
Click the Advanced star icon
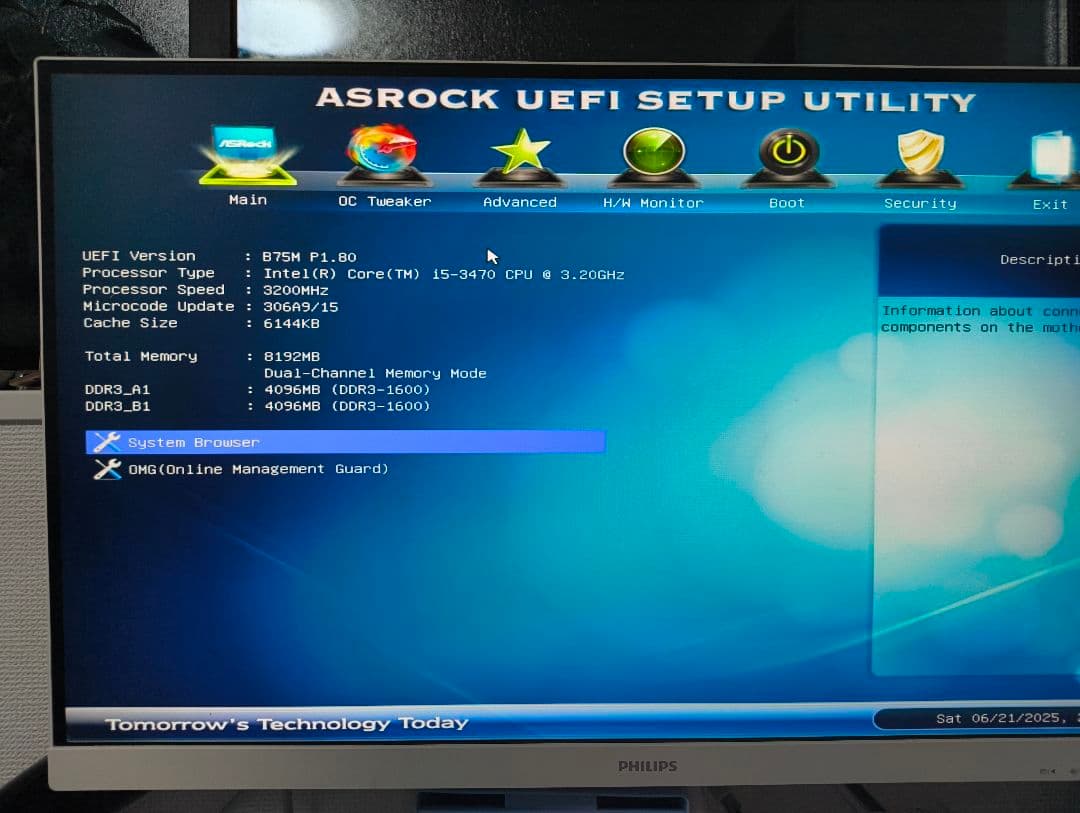519,153
